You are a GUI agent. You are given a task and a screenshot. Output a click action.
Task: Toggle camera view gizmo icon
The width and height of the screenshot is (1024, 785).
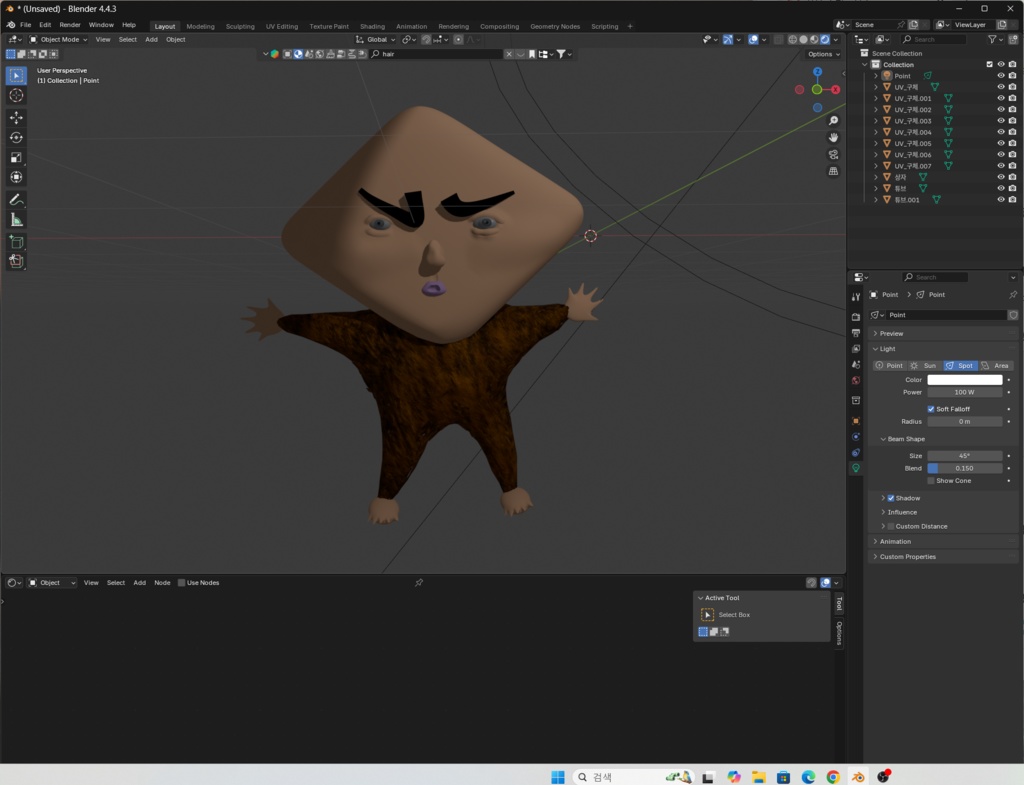pyautogui.click(x=833, y=154)
